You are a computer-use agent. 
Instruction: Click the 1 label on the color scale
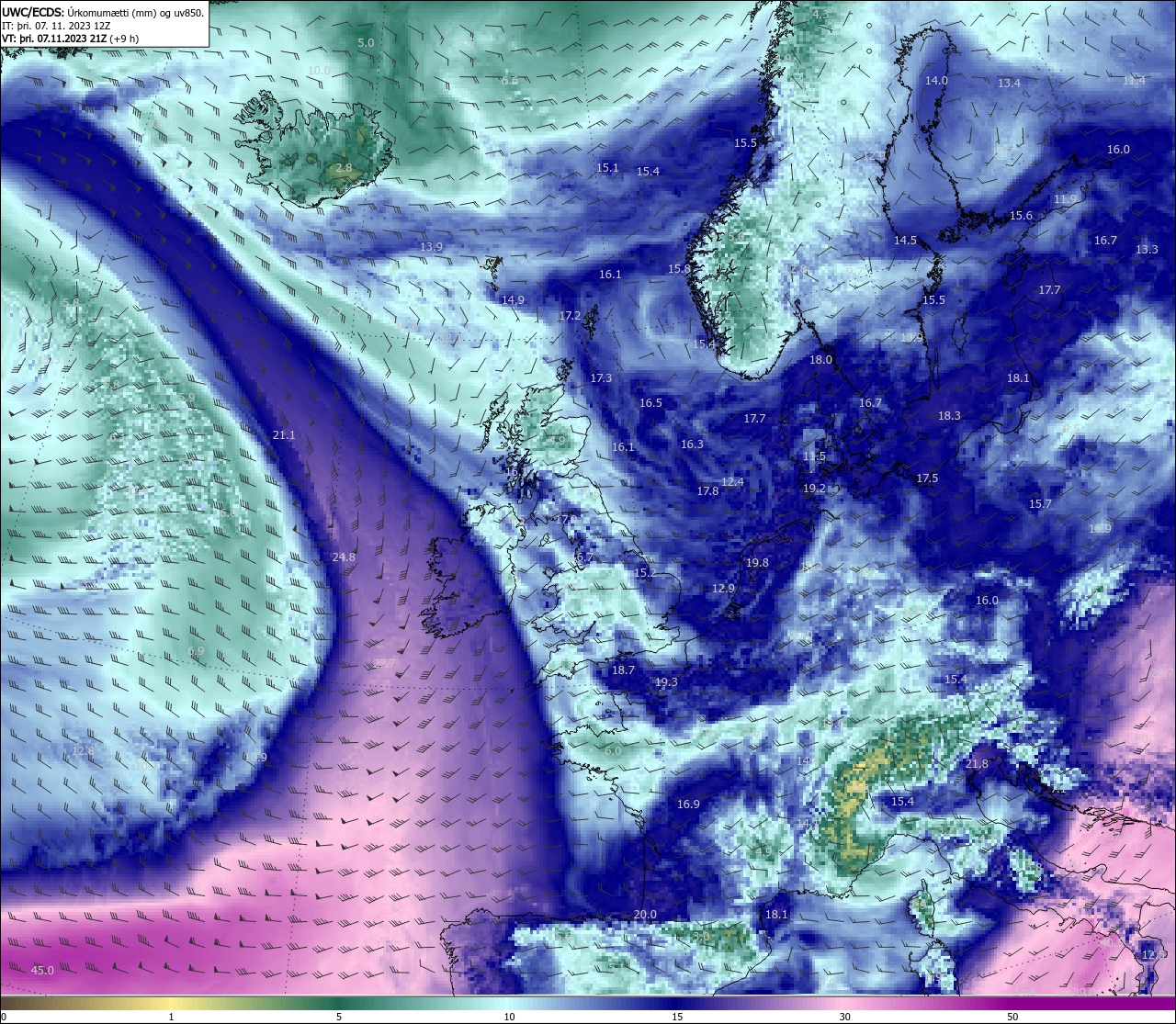[x=172, y=1017]
